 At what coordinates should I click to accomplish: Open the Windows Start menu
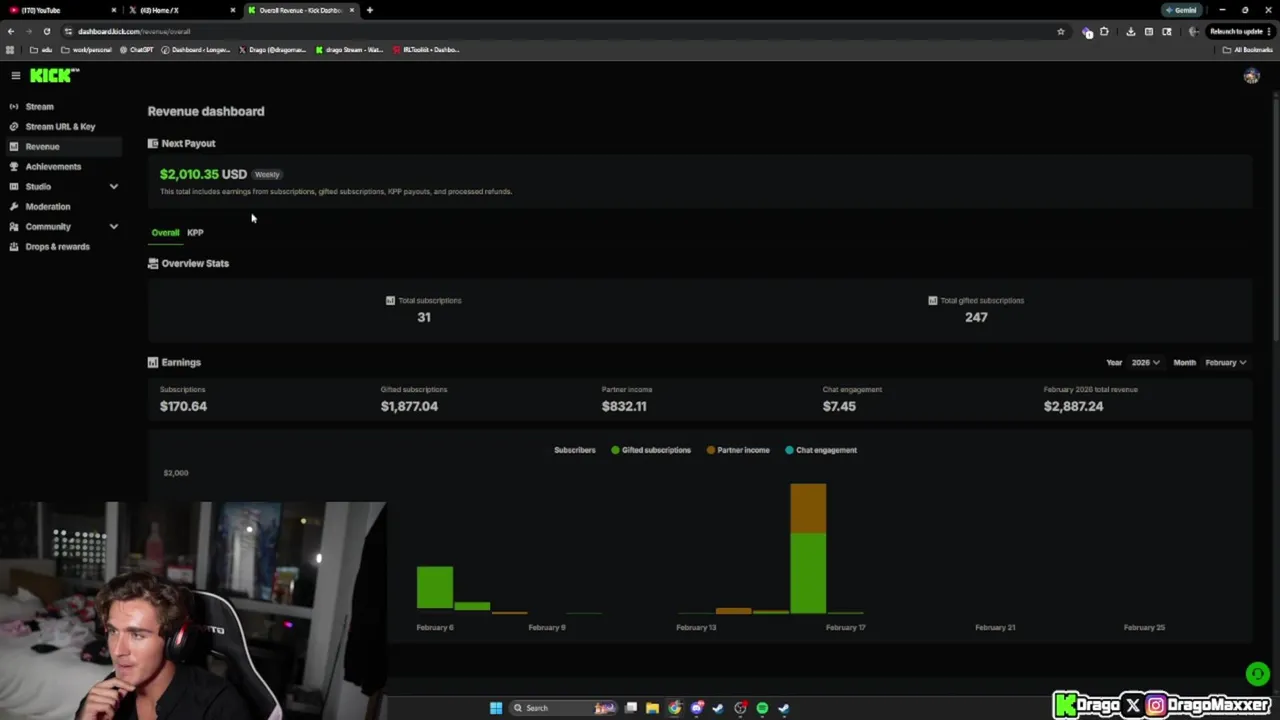(x=496, y=708)
